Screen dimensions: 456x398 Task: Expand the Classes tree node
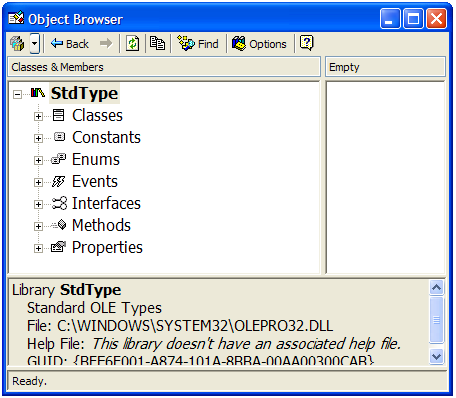38,116
